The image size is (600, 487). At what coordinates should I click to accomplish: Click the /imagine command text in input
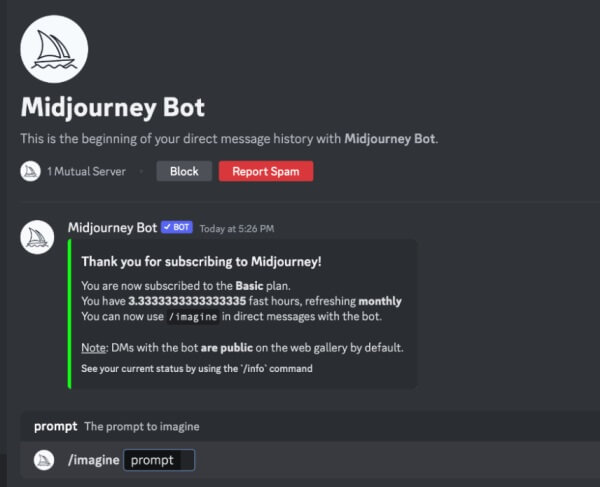[x=94, y=460]
